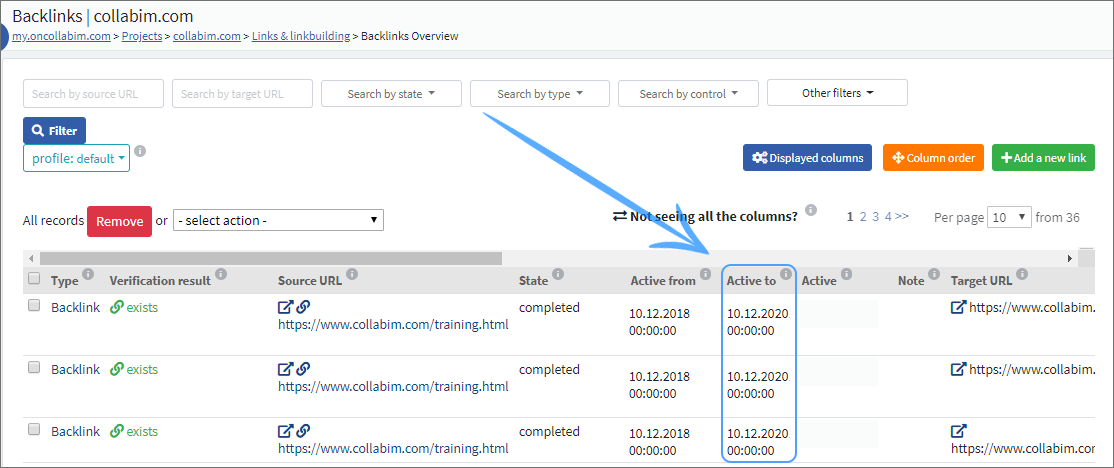The width and height of the screenshot is (1114, 468).
Task: Click info icon beside Source URL header
Action: pyautogui.click(x=352, y=273)
